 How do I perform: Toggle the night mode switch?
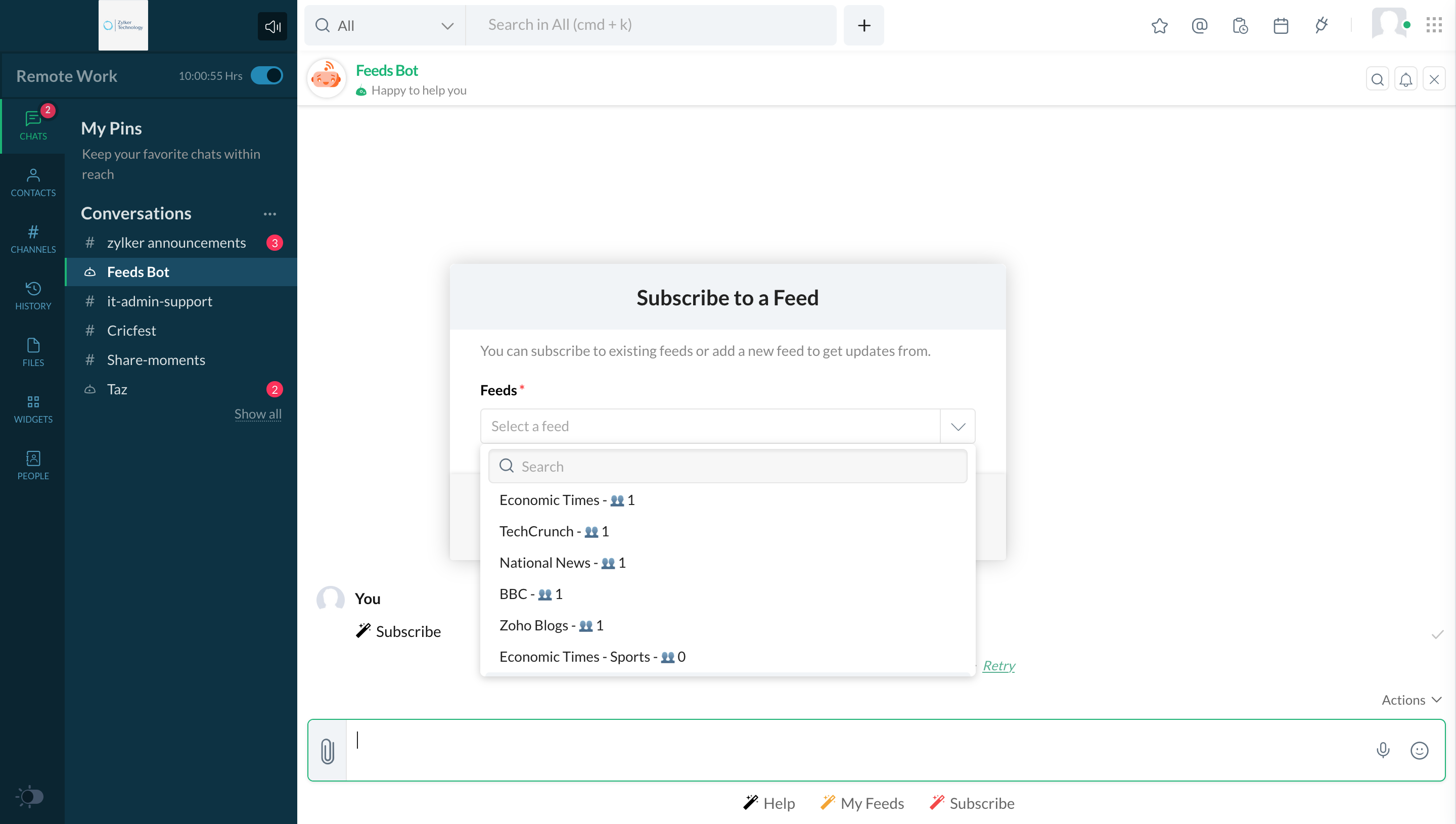pos(30,796)
